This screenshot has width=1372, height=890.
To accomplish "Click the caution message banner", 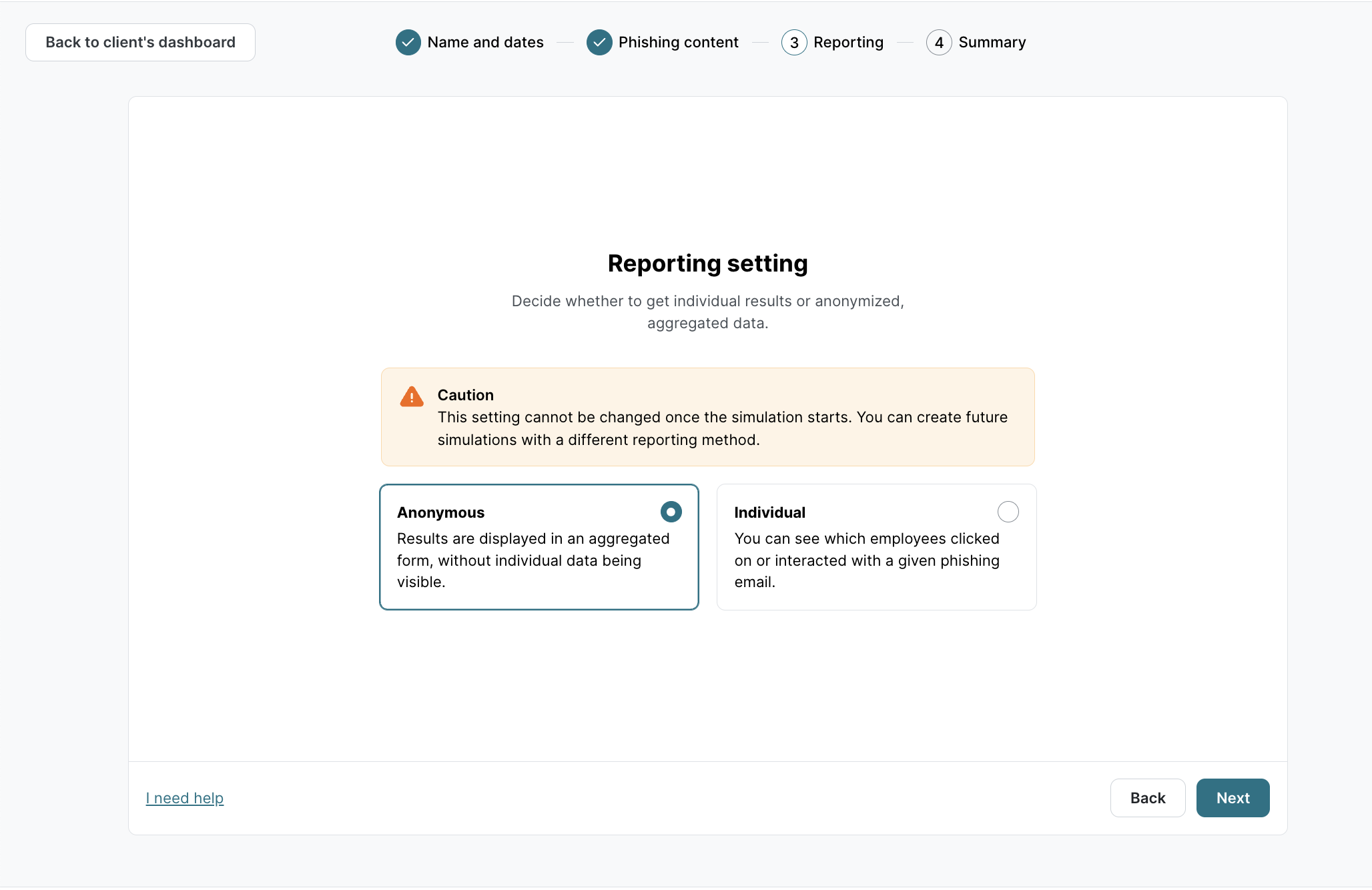I will click(x=707, y=417).
